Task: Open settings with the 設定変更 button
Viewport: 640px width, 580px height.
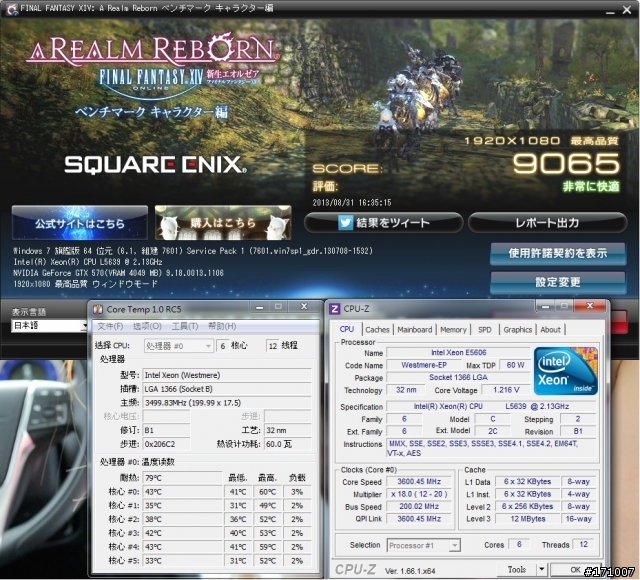Action: 558,282
